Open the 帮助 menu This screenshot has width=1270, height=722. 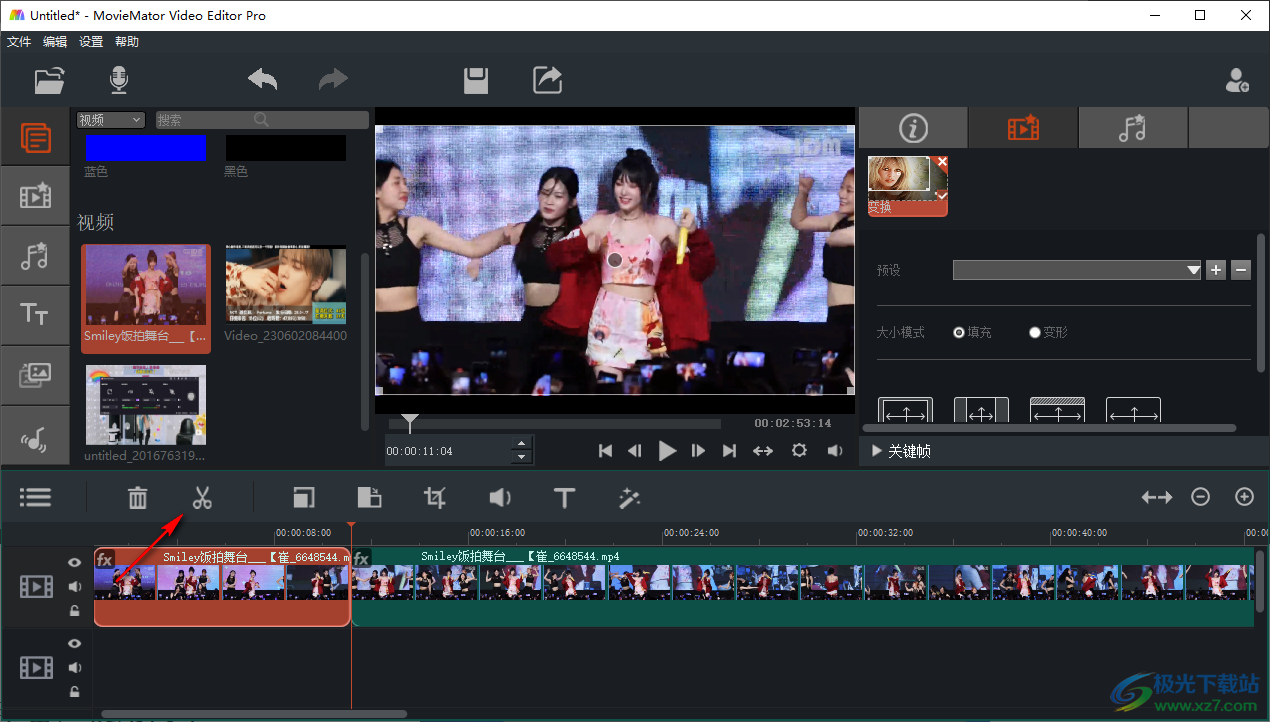[x=127, y=42]
